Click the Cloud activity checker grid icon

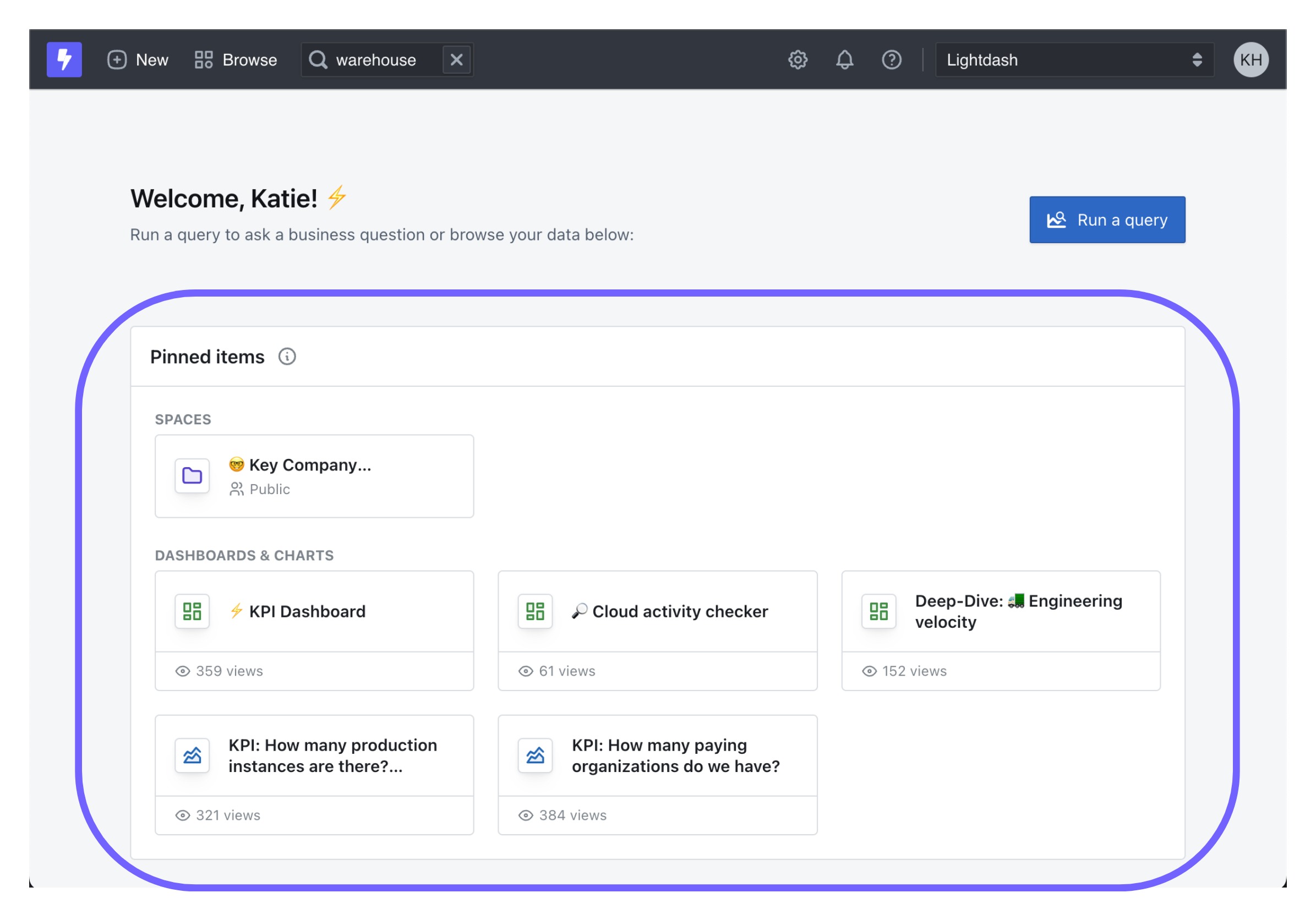pos(534,611)
